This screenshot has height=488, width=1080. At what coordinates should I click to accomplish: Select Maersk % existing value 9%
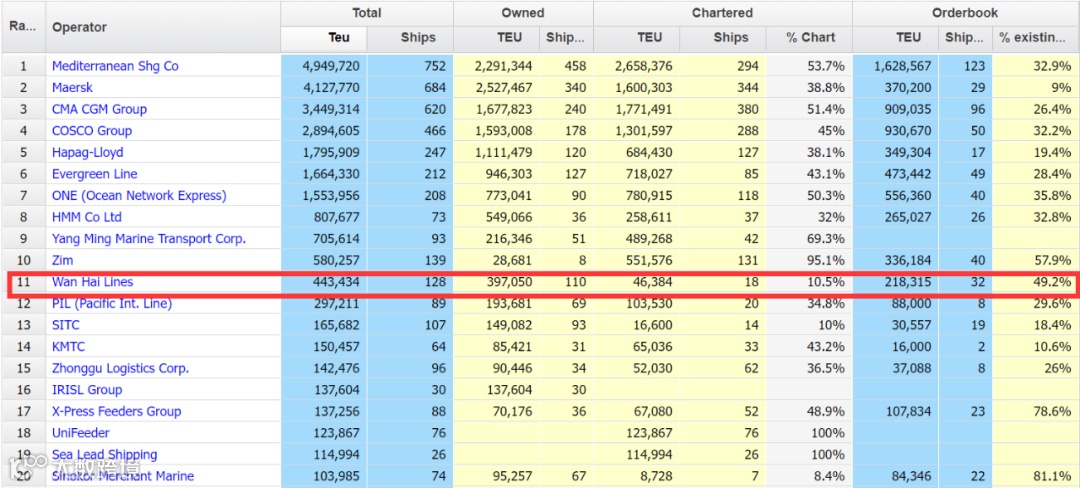coord(1061,87)
